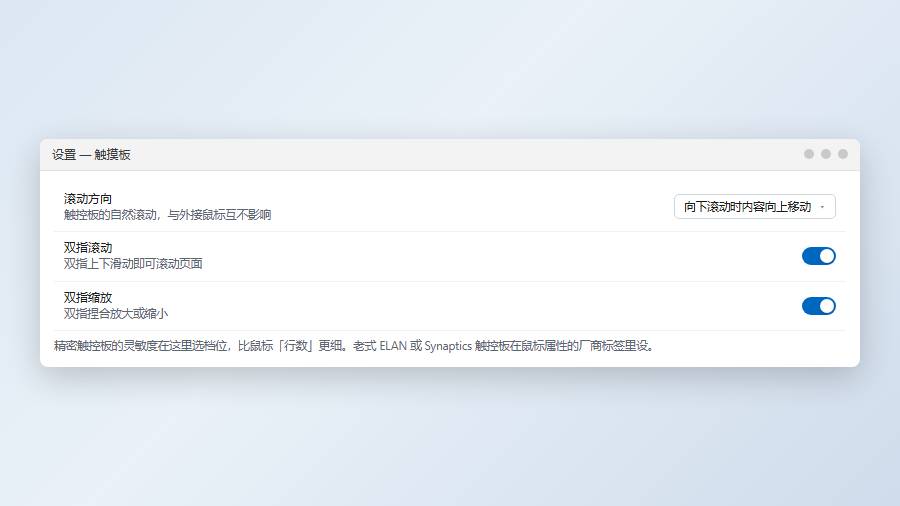This screenshot has width=900, height=506.
Task: Click the 触控板的自然滚动 description text
Action: tap(168, 215)
